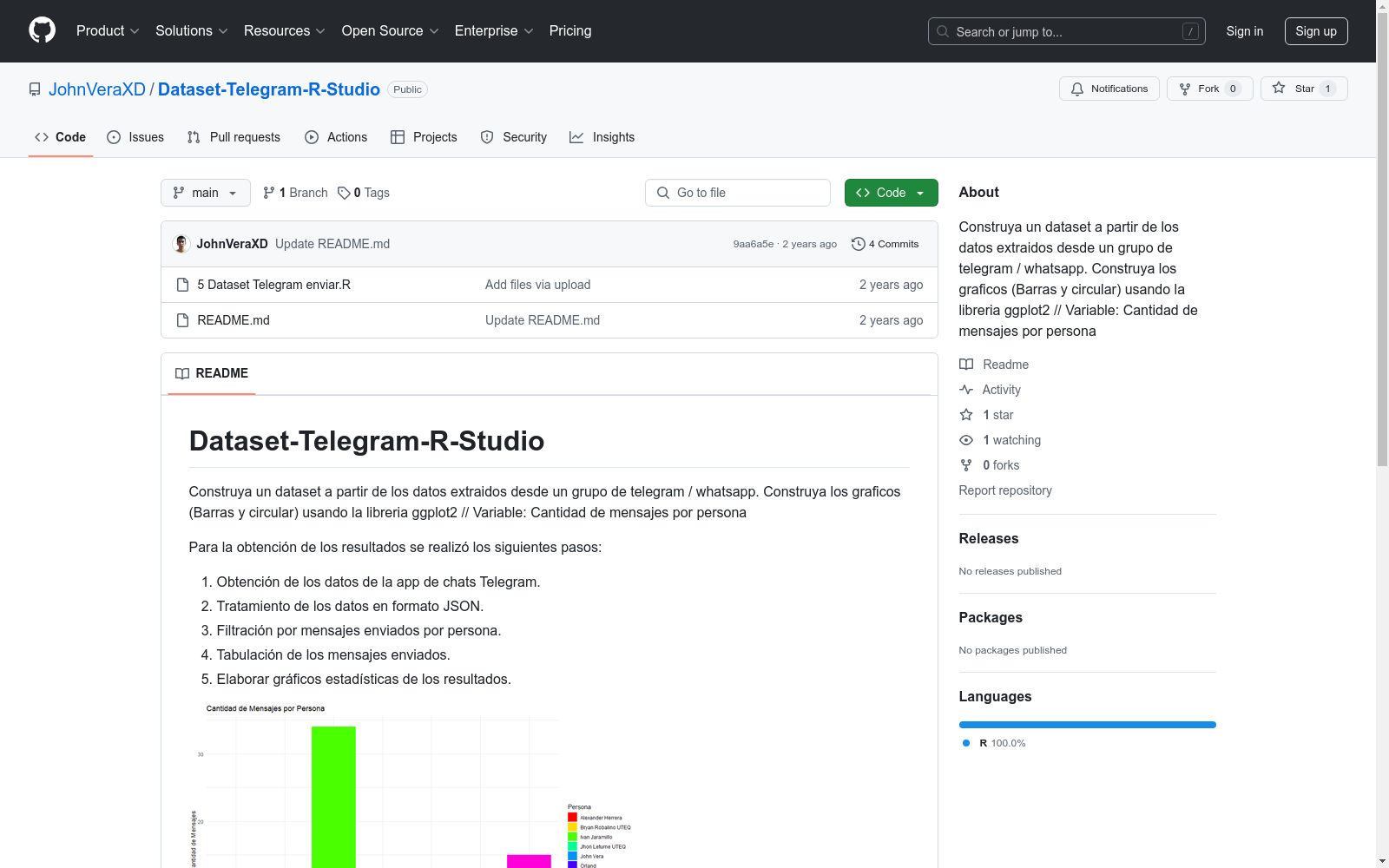Open the Pull requests tab
1389x868 pixels.
point(234,137)
